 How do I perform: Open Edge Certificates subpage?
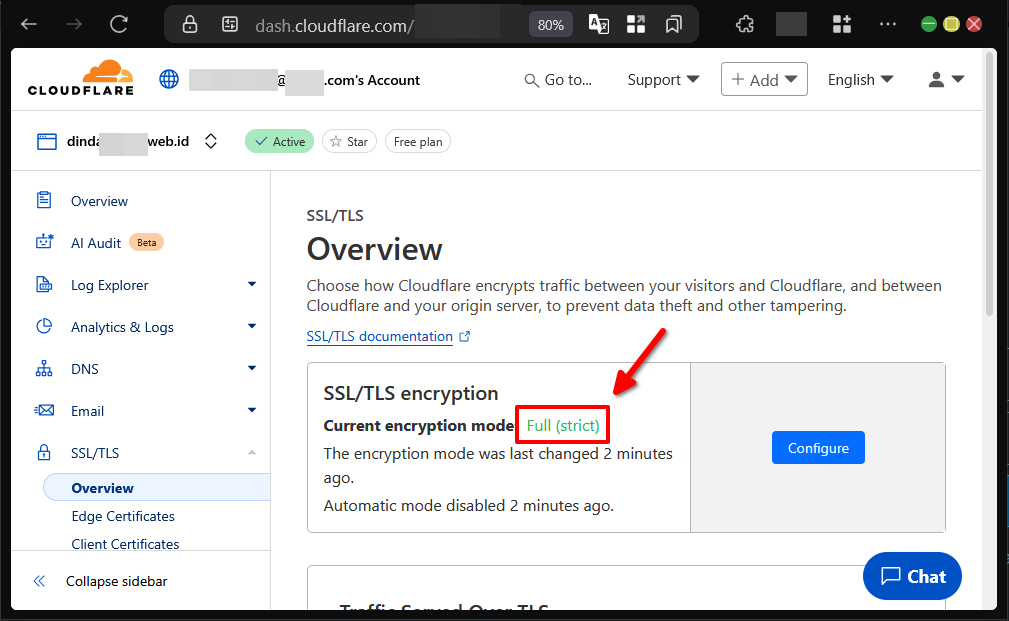123,516
